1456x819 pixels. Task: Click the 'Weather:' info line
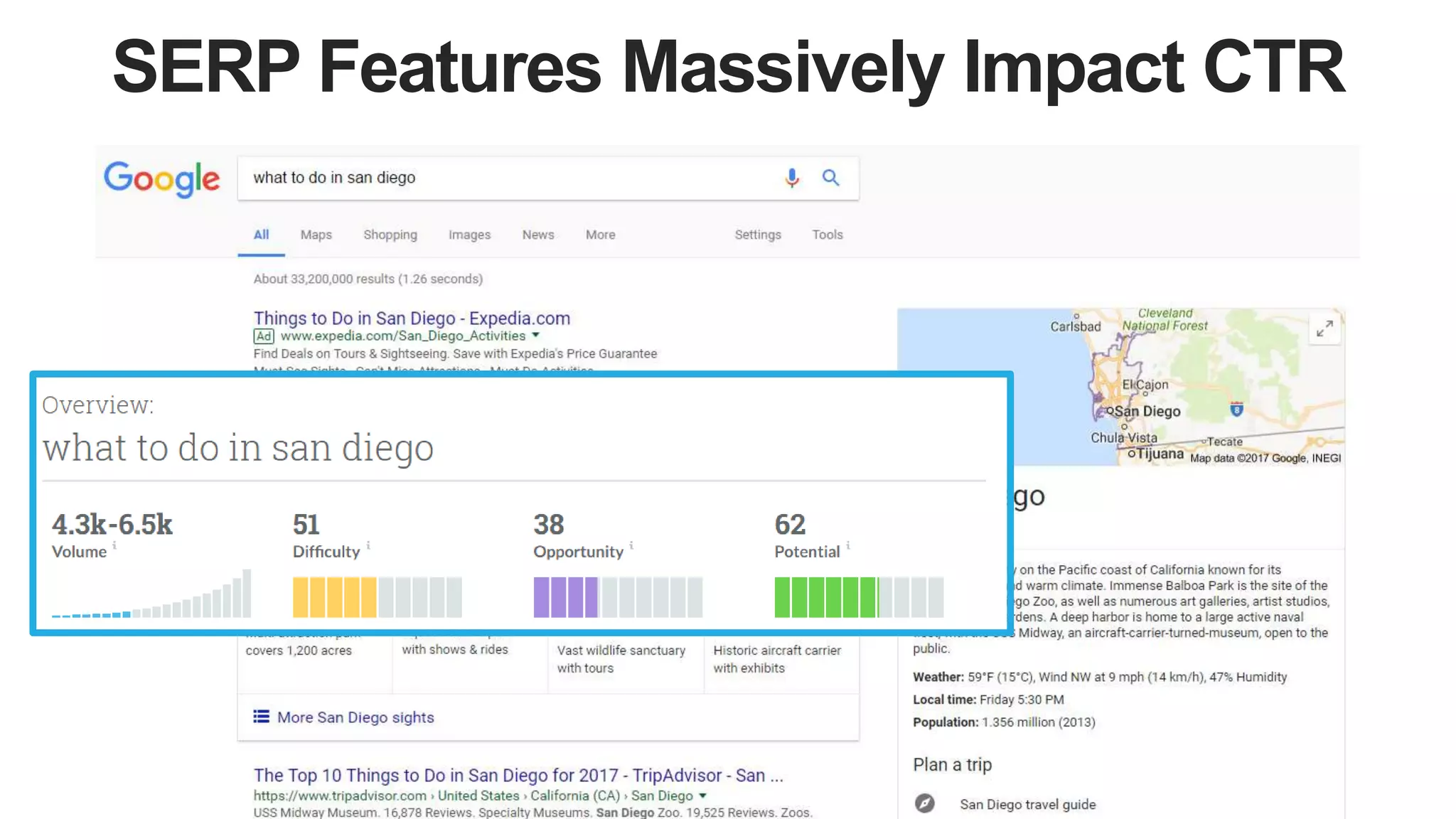(1100, 677)
